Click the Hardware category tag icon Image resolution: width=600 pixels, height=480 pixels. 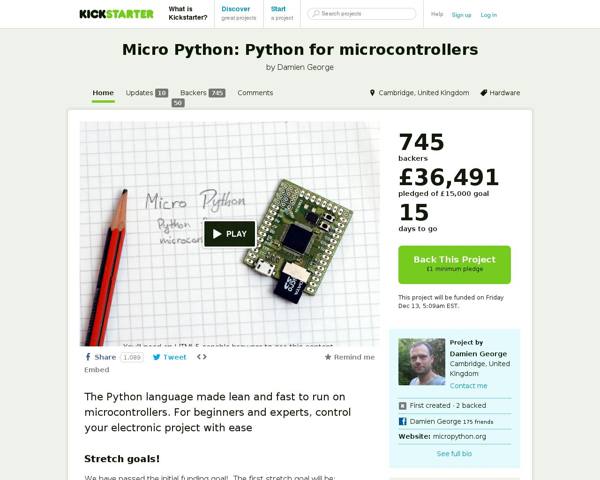click(483, 93)
